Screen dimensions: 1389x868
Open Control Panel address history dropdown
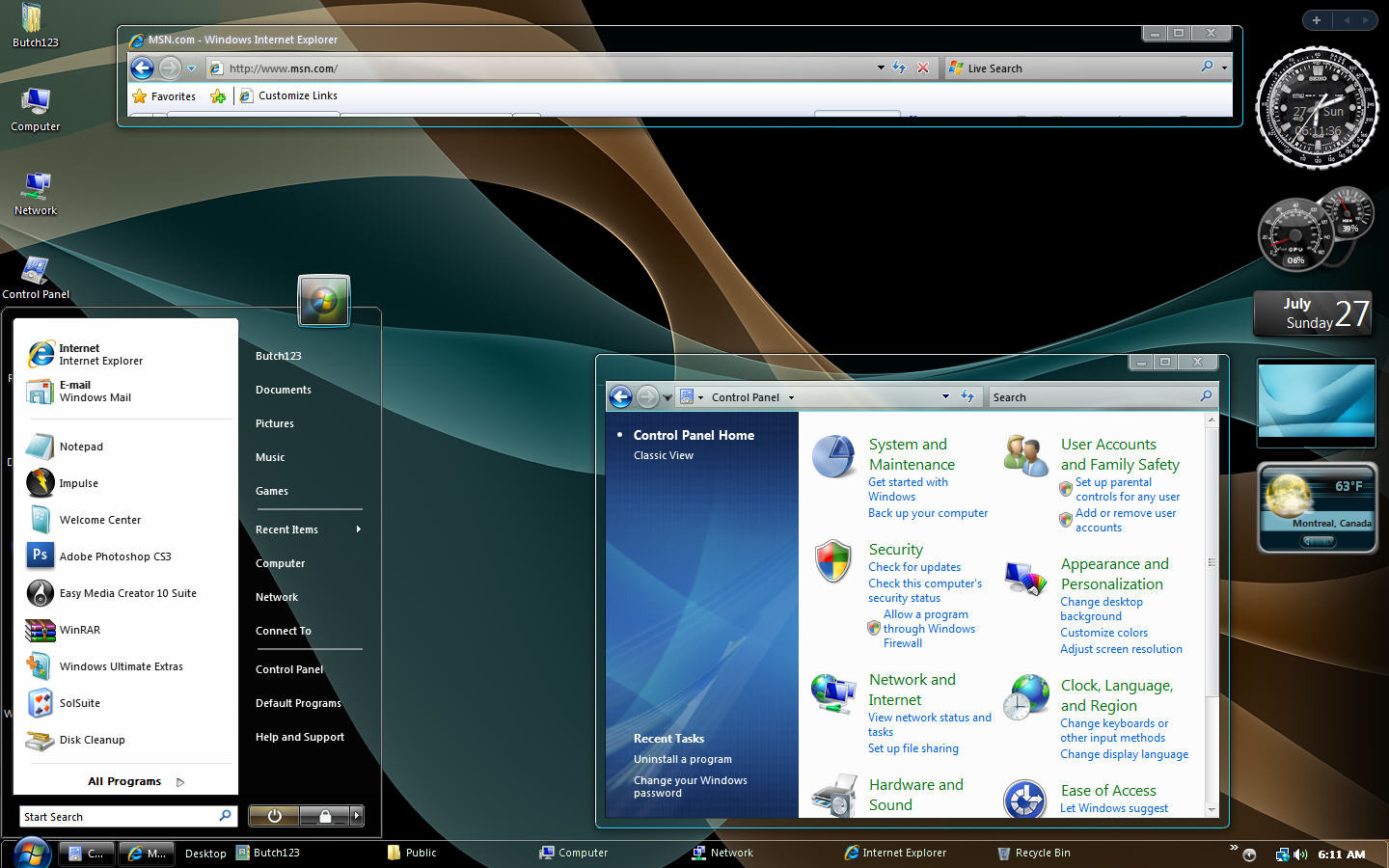coord(945,396)
